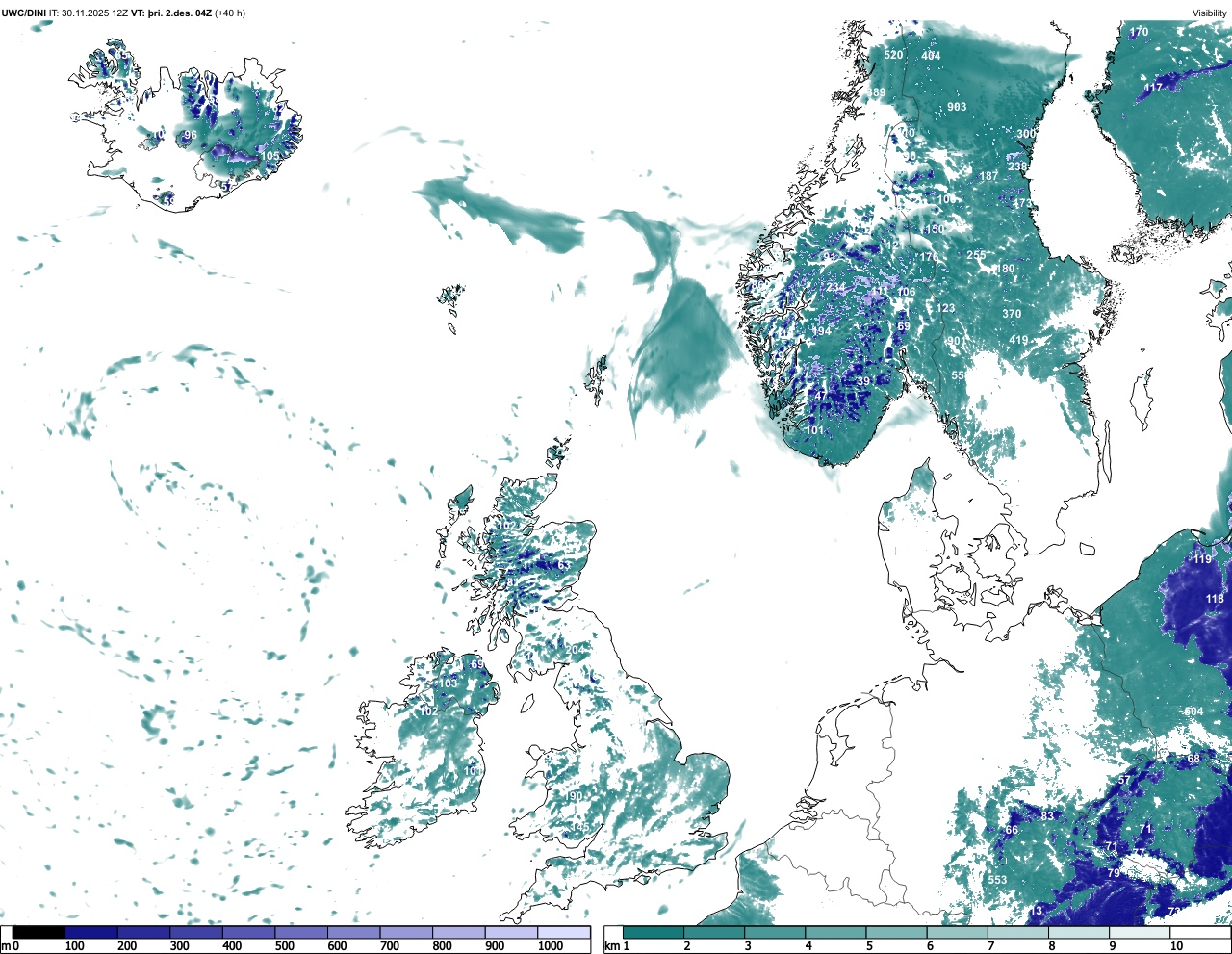1232x954 pixels.
Task: Click the '300' visibility value in Sweden
Action: point(1027,135)
